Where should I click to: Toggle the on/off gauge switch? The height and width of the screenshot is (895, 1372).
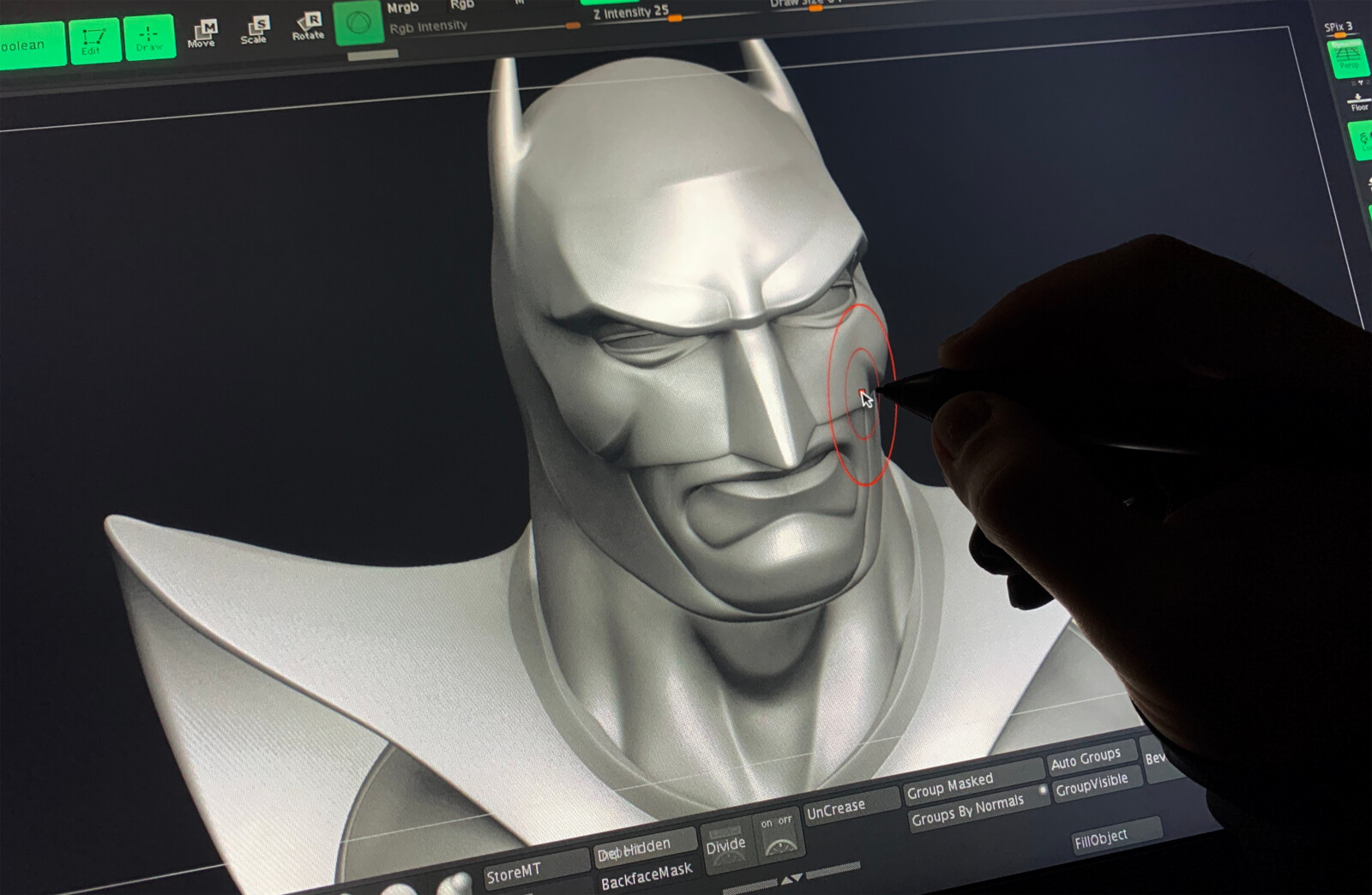(778, 836)
